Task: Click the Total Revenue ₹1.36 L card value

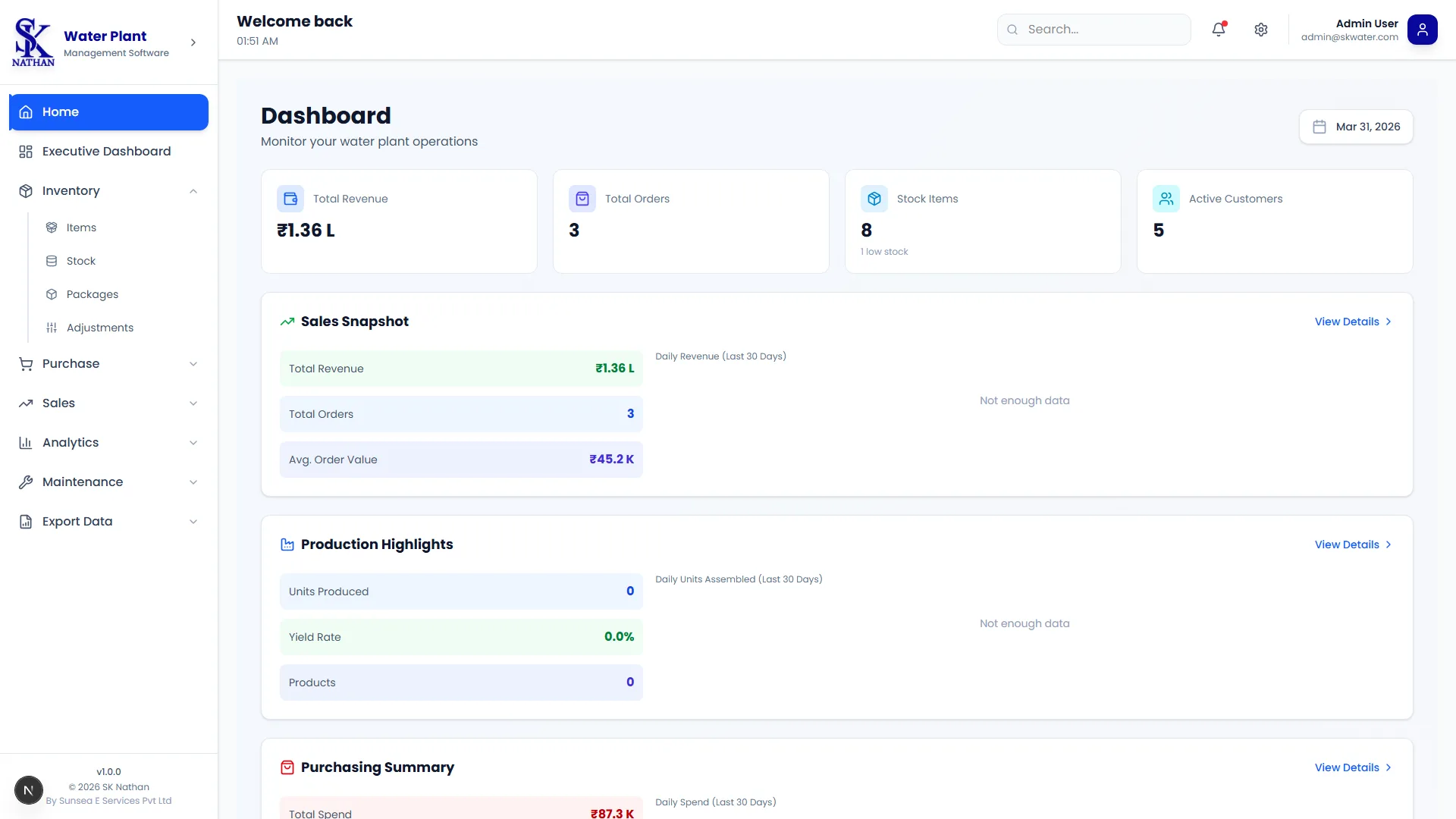Action: pos(306,231)
